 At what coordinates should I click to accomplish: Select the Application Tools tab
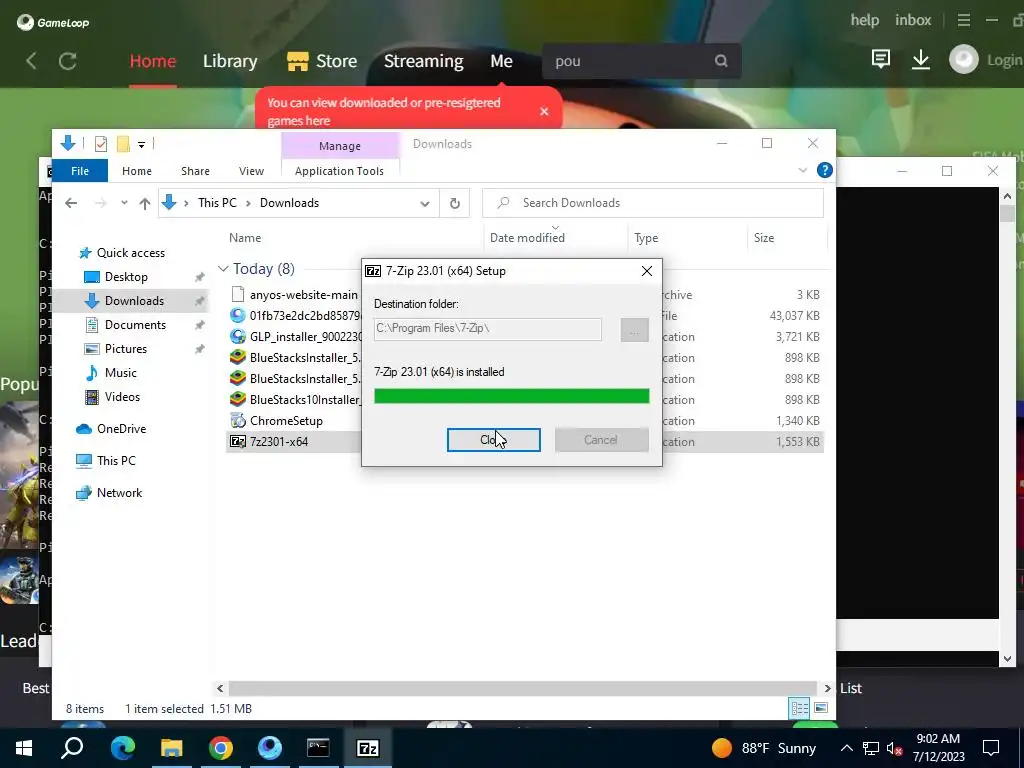[x=339, y=171]
